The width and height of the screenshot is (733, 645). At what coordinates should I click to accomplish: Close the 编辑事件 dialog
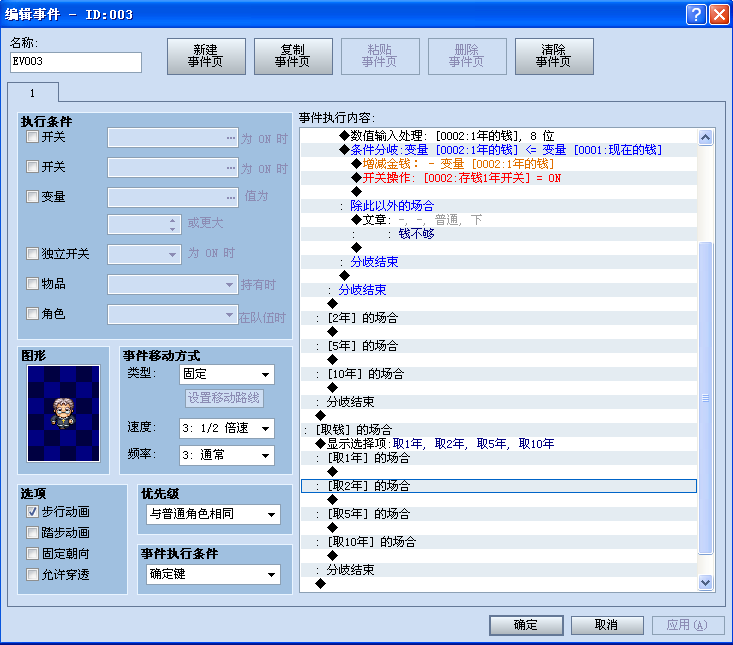[719, 14]
